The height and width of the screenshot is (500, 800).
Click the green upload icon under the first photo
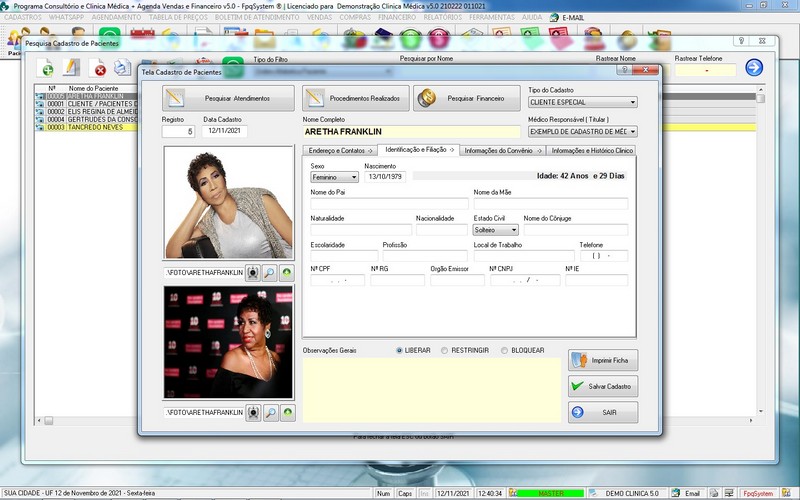point(287,272)
